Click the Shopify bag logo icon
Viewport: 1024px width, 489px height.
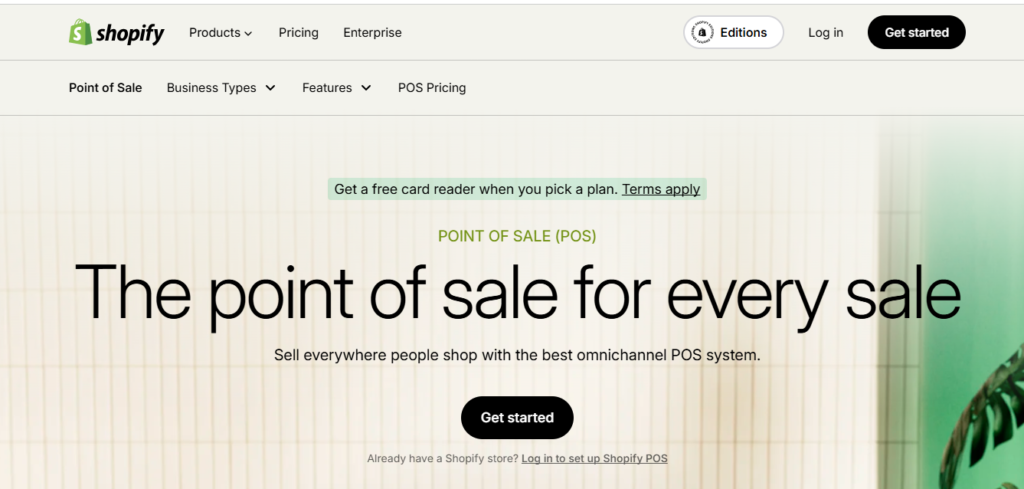[80, 32]
